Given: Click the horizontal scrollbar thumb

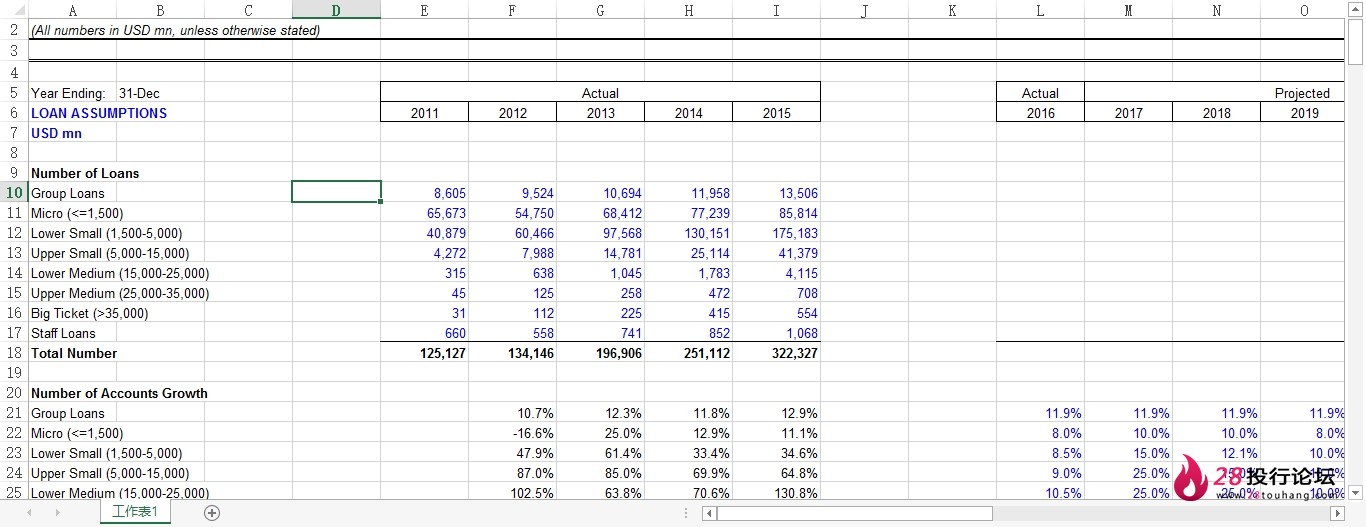Looking at the screenshot, I should (x=854, y=513).
